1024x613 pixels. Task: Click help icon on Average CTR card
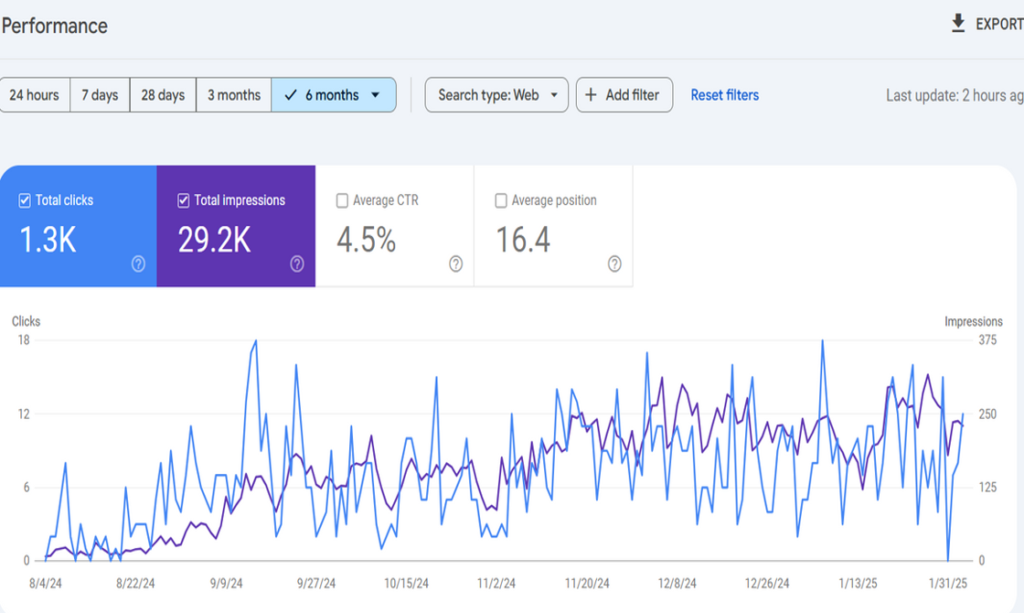coord(456,264)
